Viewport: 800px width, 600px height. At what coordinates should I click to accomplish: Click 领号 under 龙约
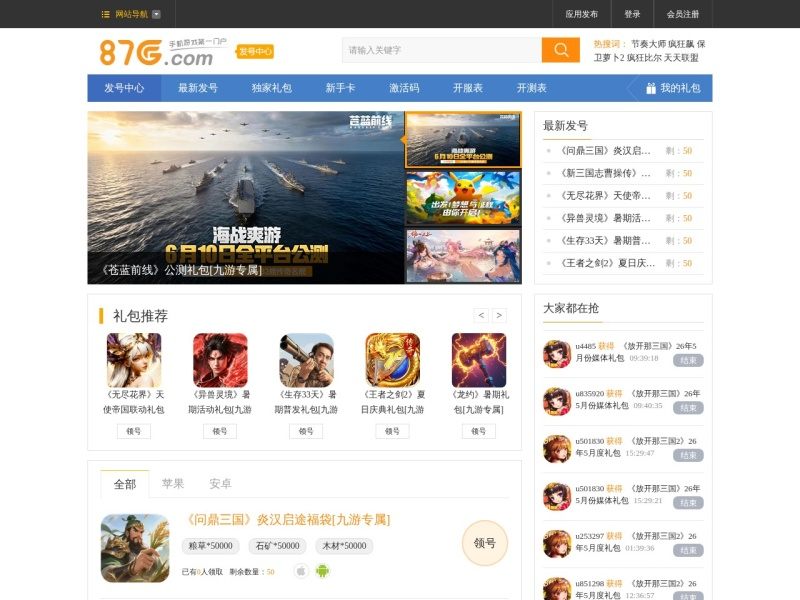tap(479, 431)
